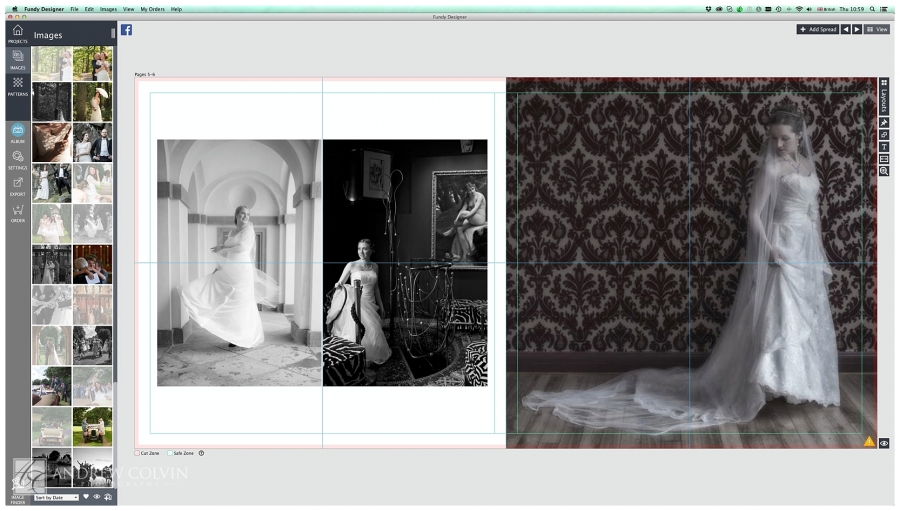This screenshot has width=900, height=511.
Task: Open the Projects section in sidebar
Action: click(x=17, y=34)
